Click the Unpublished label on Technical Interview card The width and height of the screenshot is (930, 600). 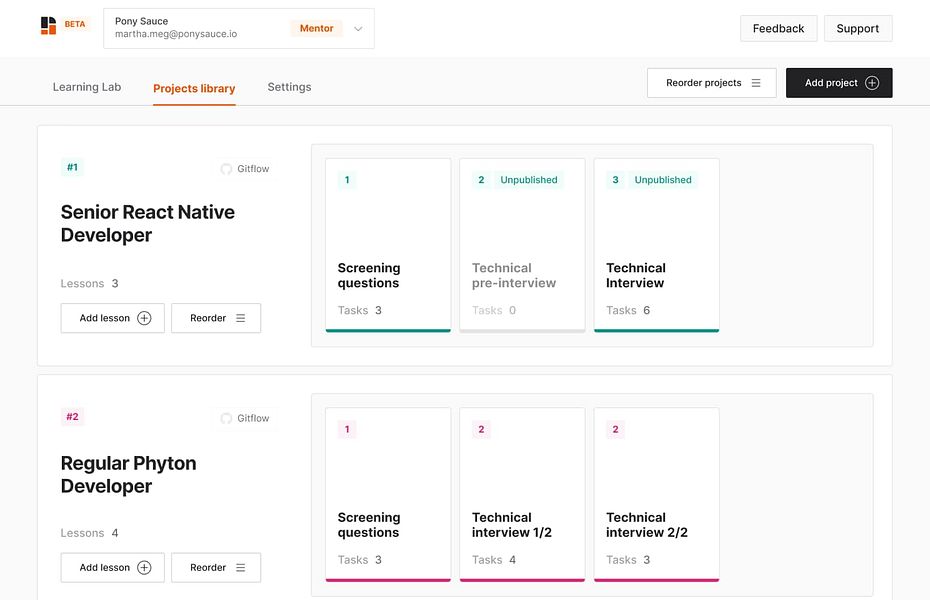pyautogui.click(x=663, y=180)
